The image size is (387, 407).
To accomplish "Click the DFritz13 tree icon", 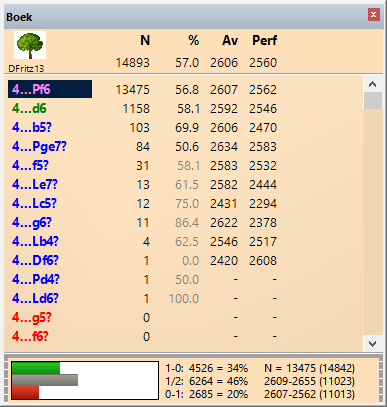I will (30, 45).
